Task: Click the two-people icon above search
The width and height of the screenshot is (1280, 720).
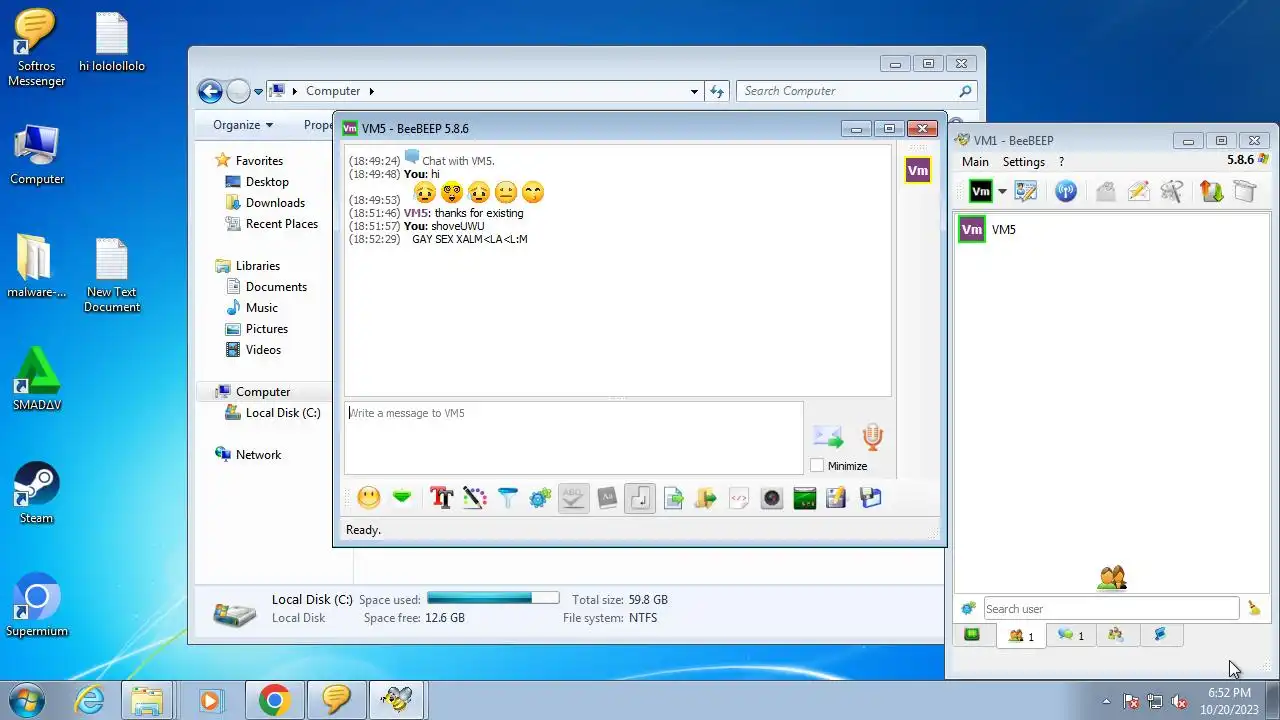Action: pyautogui.click(x=1112, y=577)
